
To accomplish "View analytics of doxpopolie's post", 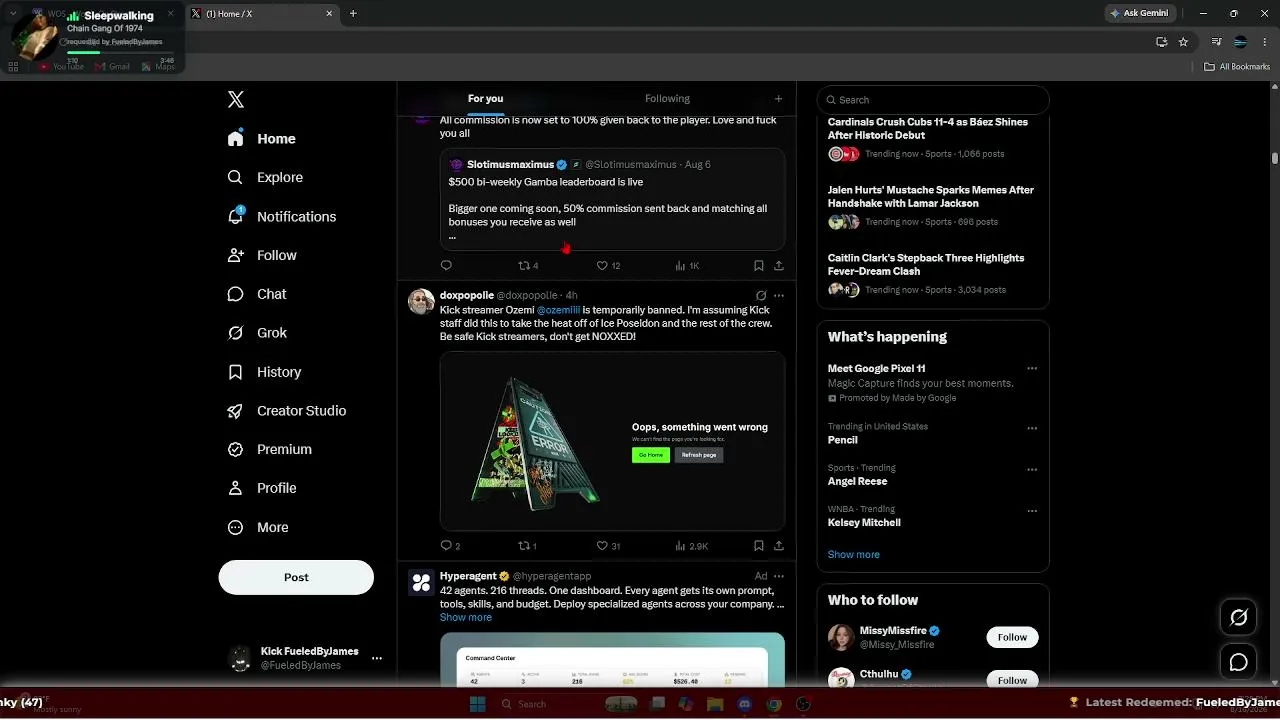I will coord(691,546).
